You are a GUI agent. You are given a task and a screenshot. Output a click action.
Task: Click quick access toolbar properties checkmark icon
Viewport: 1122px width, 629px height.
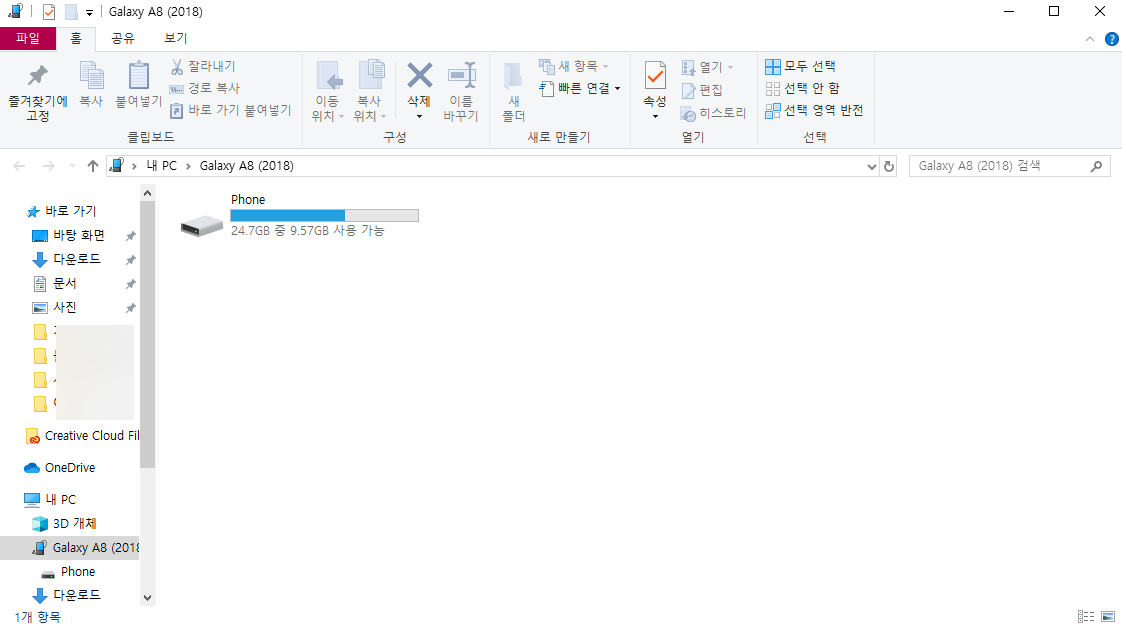(x=49, y=12)
